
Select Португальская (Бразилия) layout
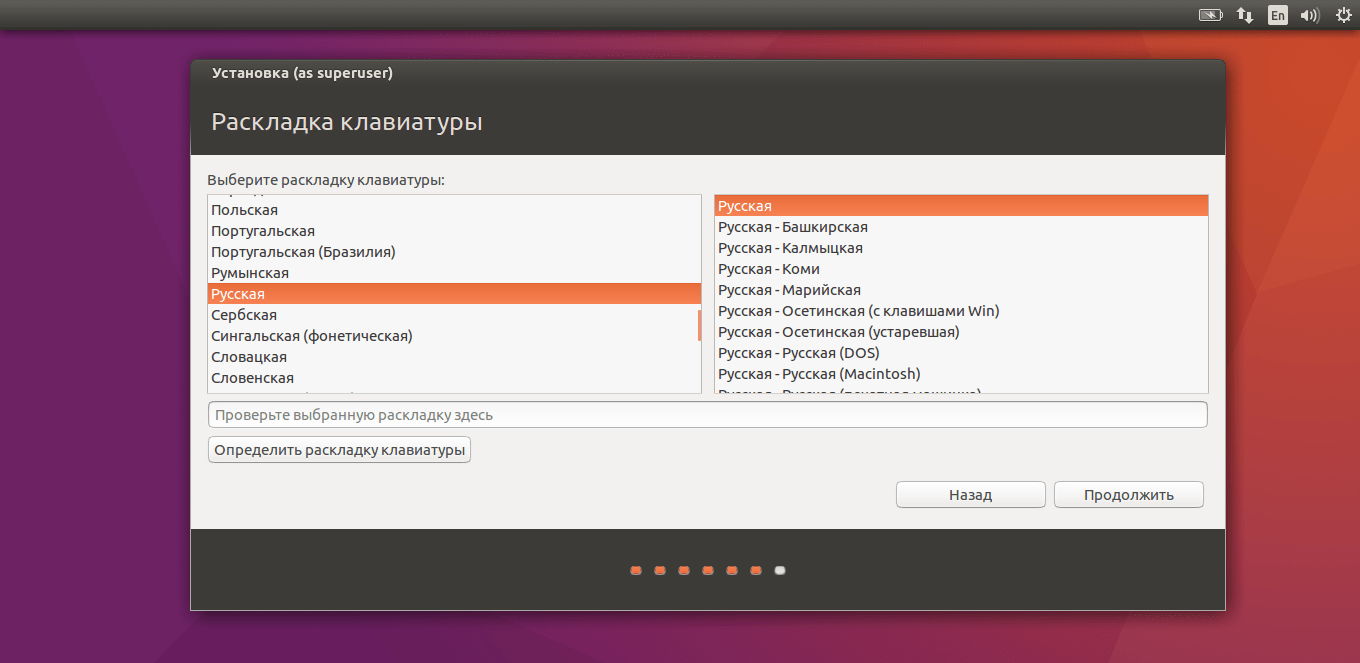[454, 252]
